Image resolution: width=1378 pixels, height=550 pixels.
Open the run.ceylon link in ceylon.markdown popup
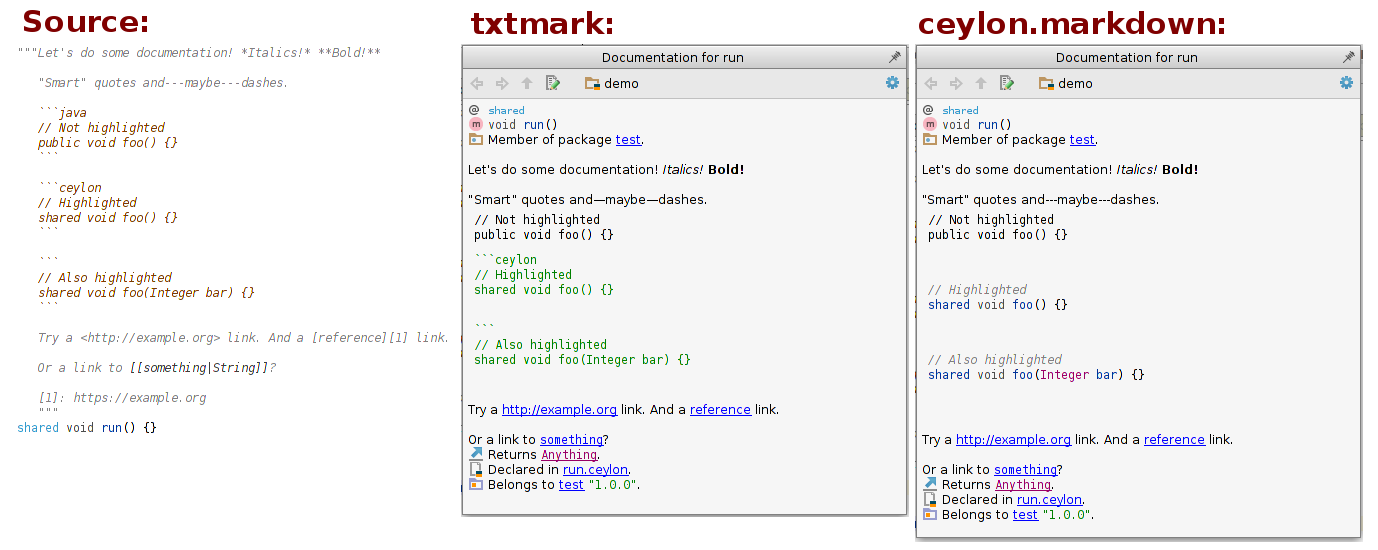[x=1049, y=500]
